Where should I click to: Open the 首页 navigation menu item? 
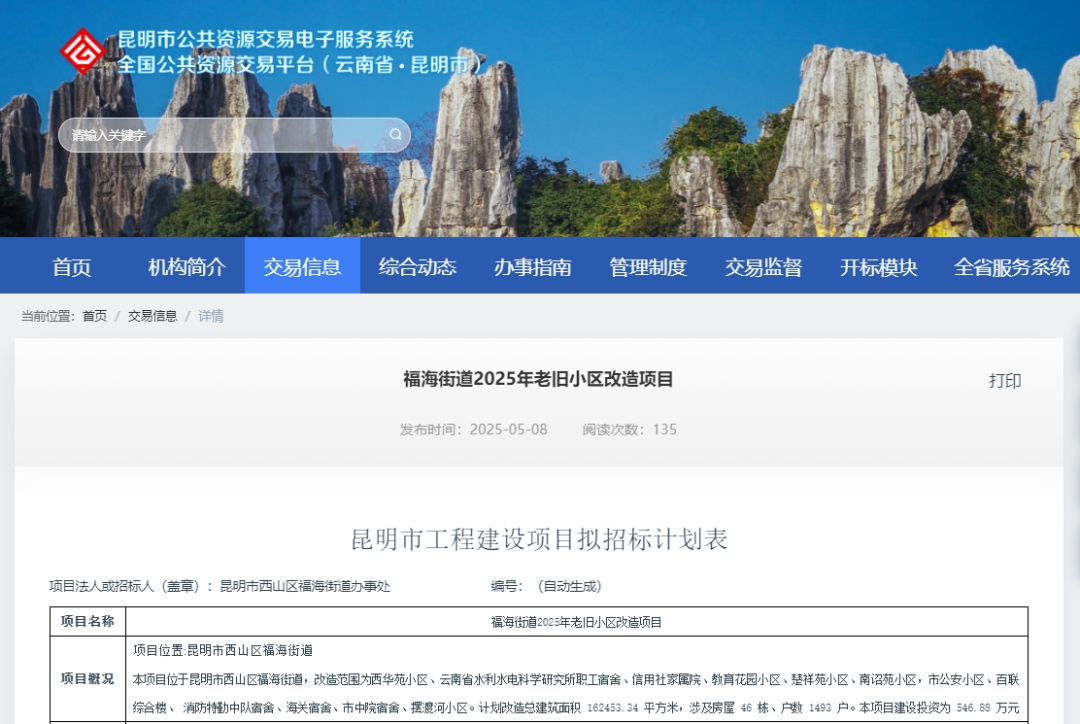70,266
